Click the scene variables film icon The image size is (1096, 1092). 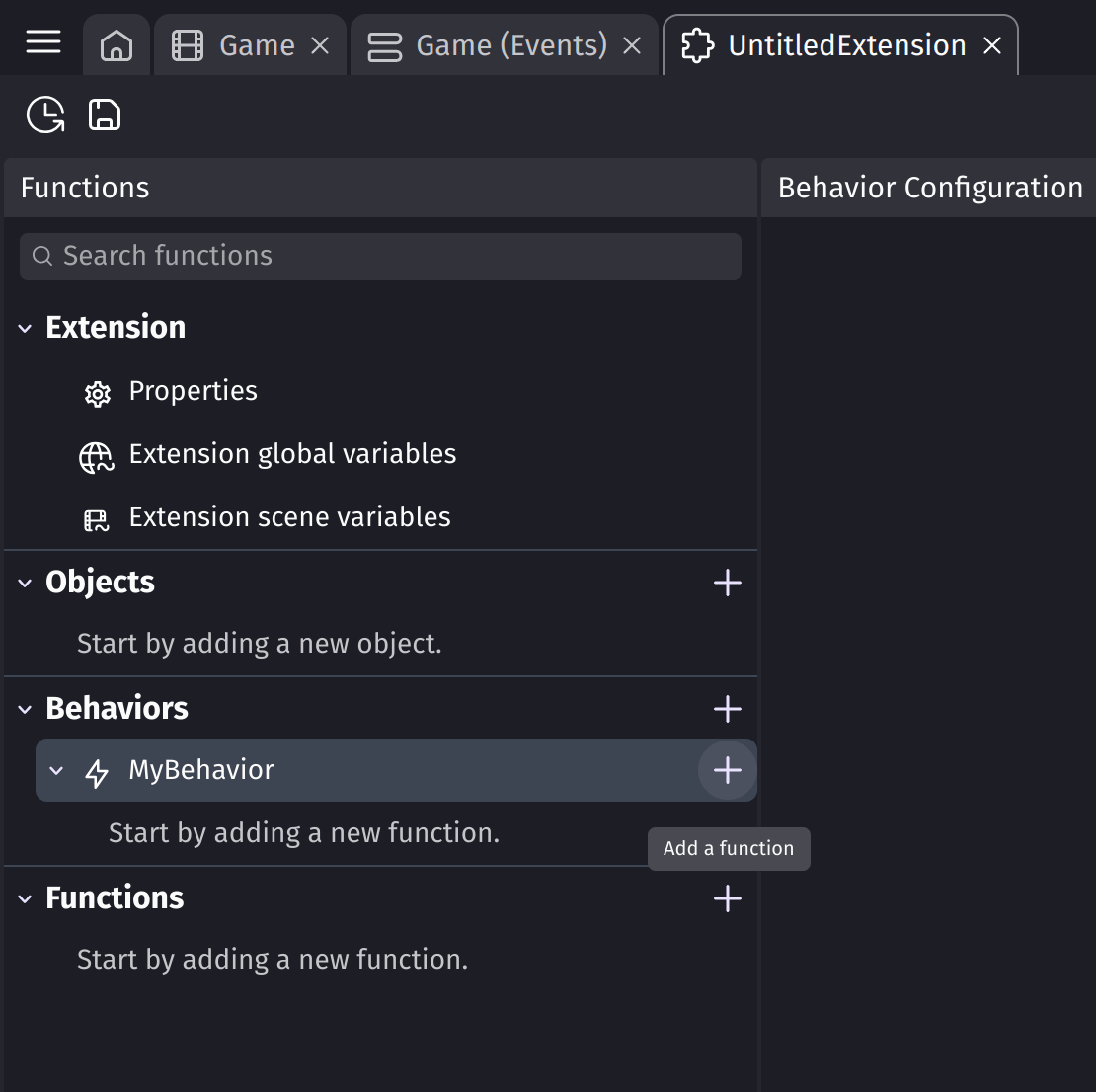coord(97,520)
